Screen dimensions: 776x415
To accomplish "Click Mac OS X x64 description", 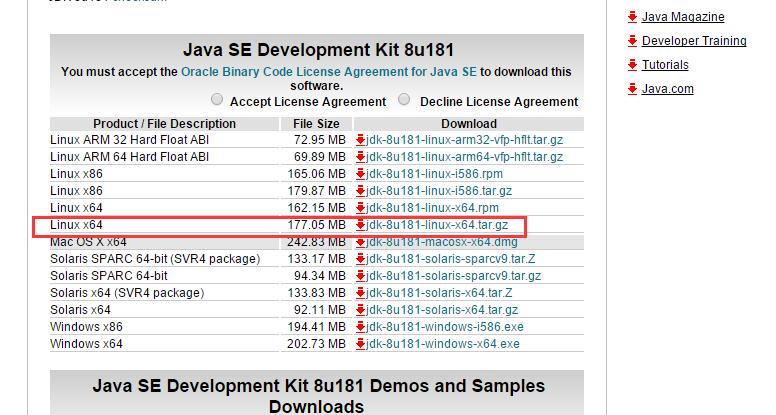I will [88, 242].
